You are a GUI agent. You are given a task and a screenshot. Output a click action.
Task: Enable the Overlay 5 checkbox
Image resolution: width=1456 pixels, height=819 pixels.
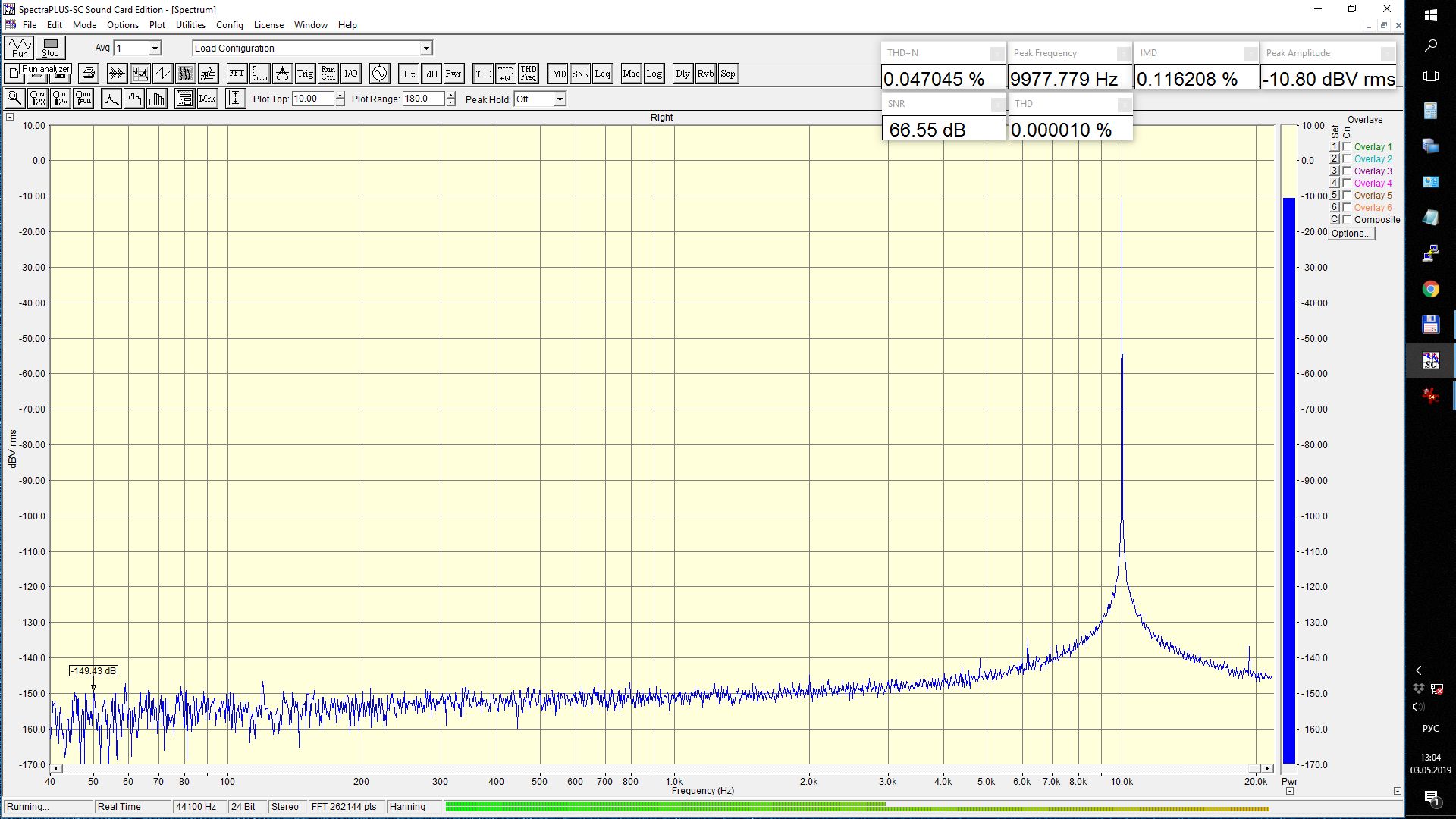1347,195
